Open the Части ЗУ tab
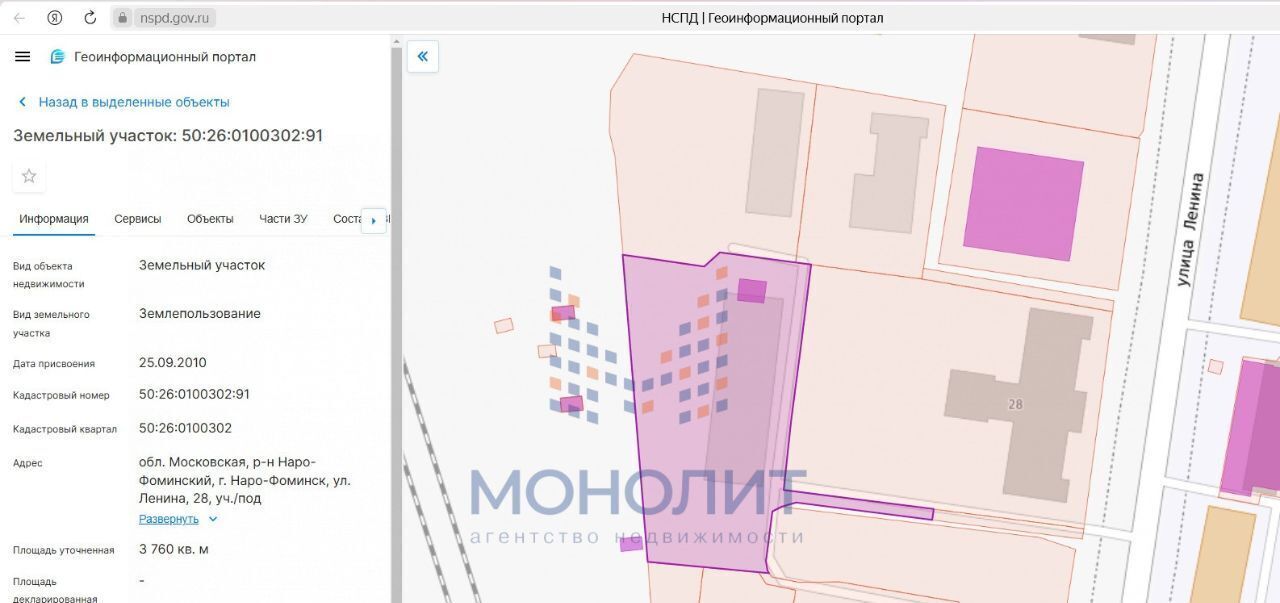 [x=283, y=219]
